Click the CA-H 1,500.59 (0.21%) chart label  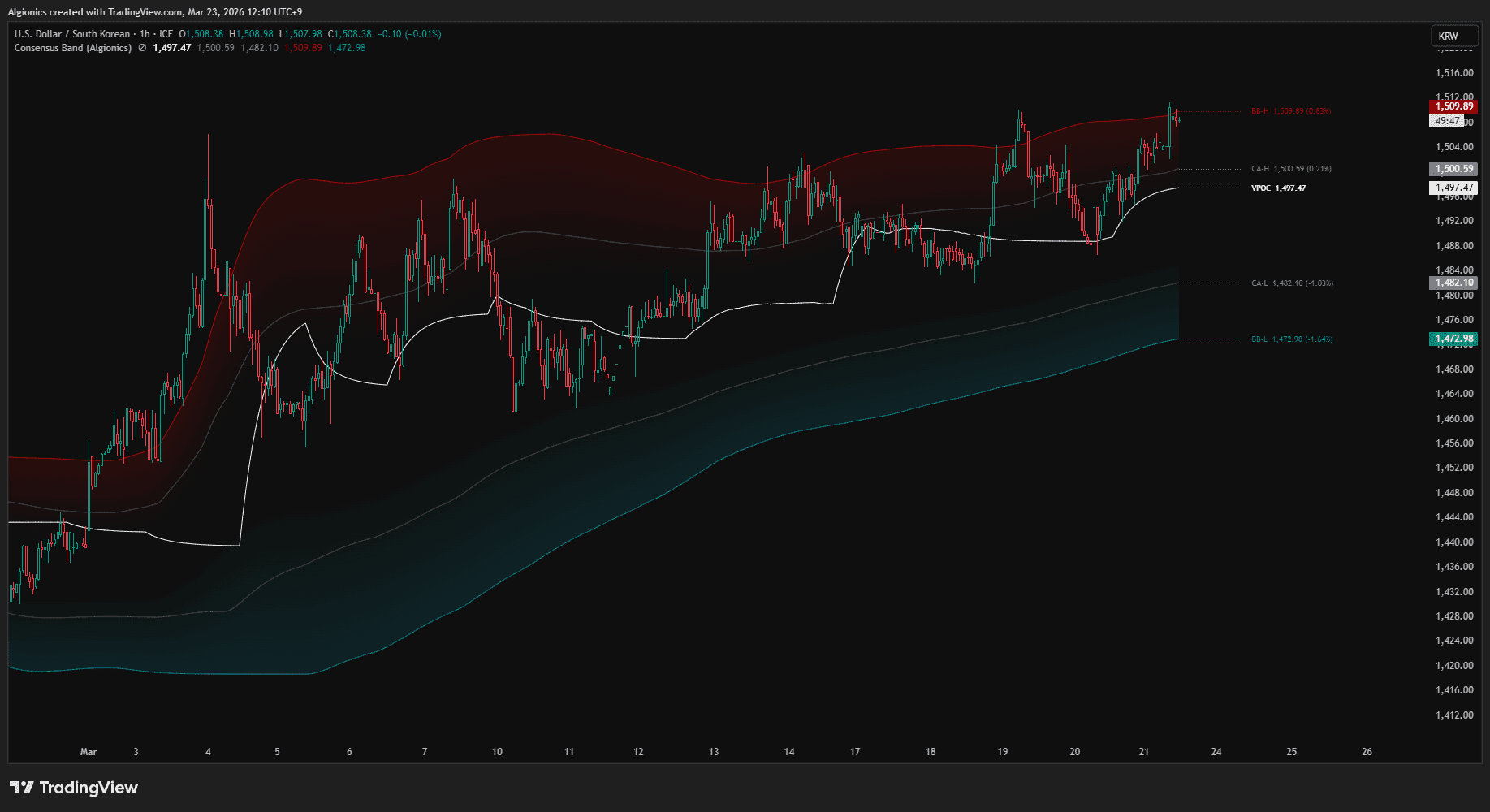pos(1291,169)
